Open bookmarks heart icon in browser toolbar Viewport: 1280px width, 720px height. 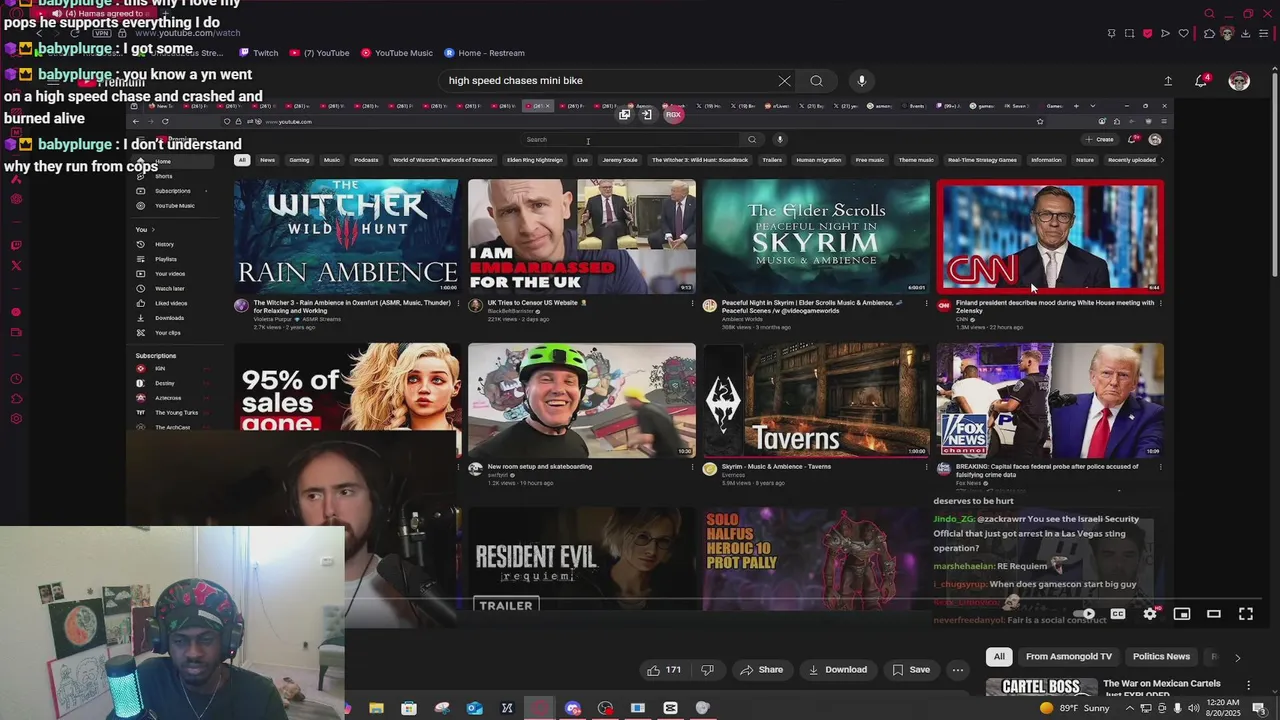[x=1183, y=33]
